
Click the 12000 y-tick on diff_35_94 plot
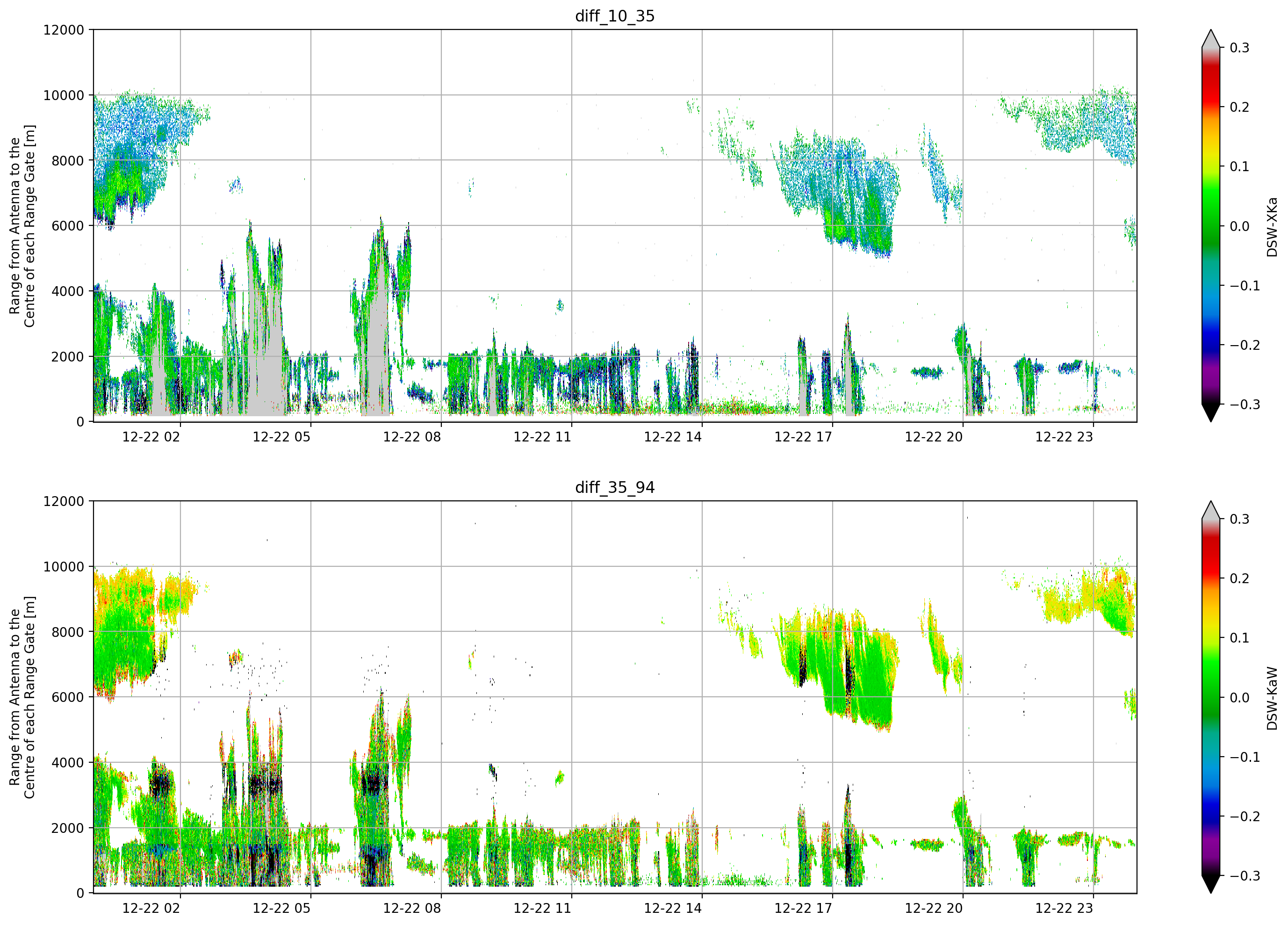pyautogui.click(x=64, y=502)
